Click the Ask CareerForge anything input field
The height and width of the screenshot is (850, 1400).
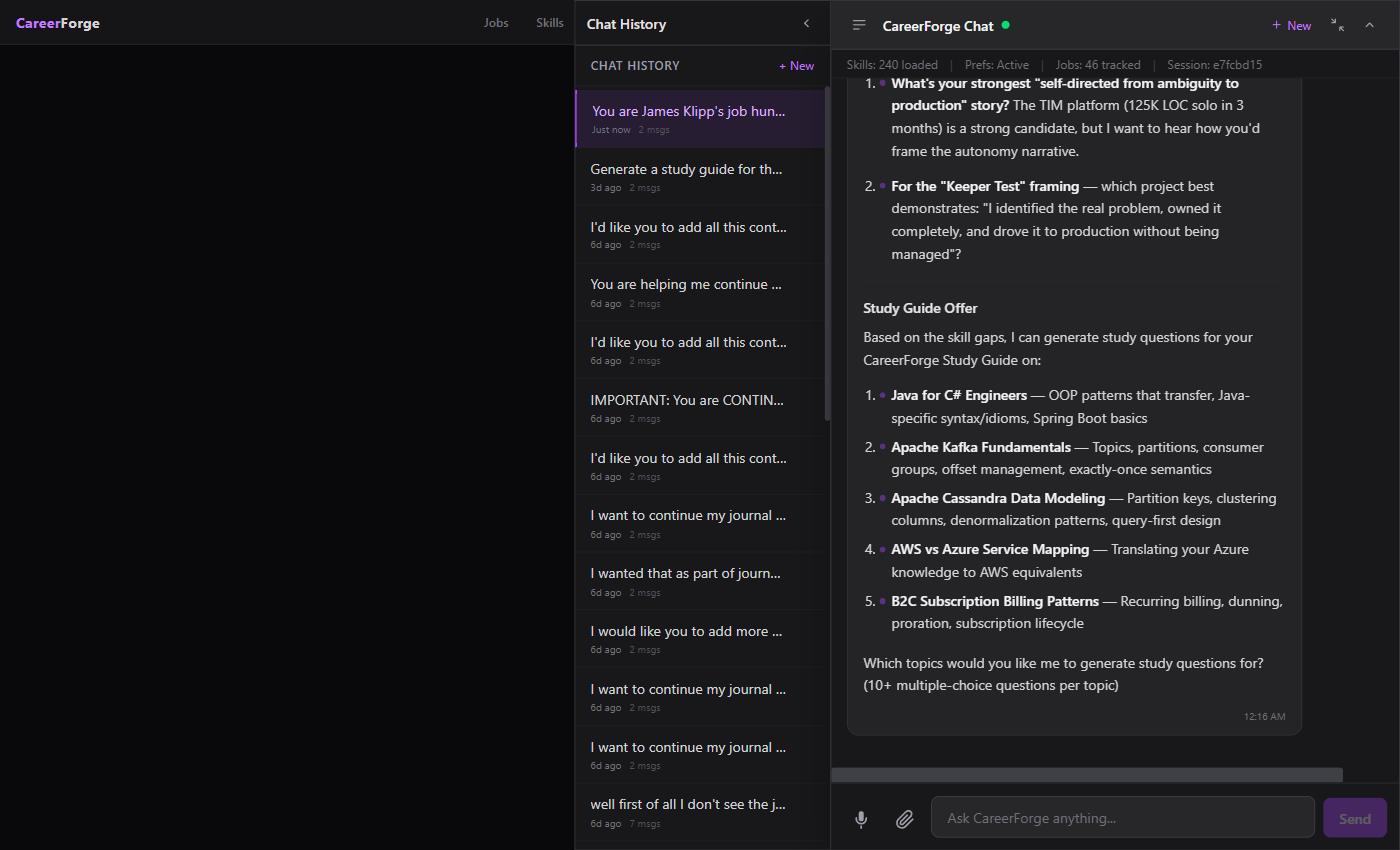coord(1122,817)
